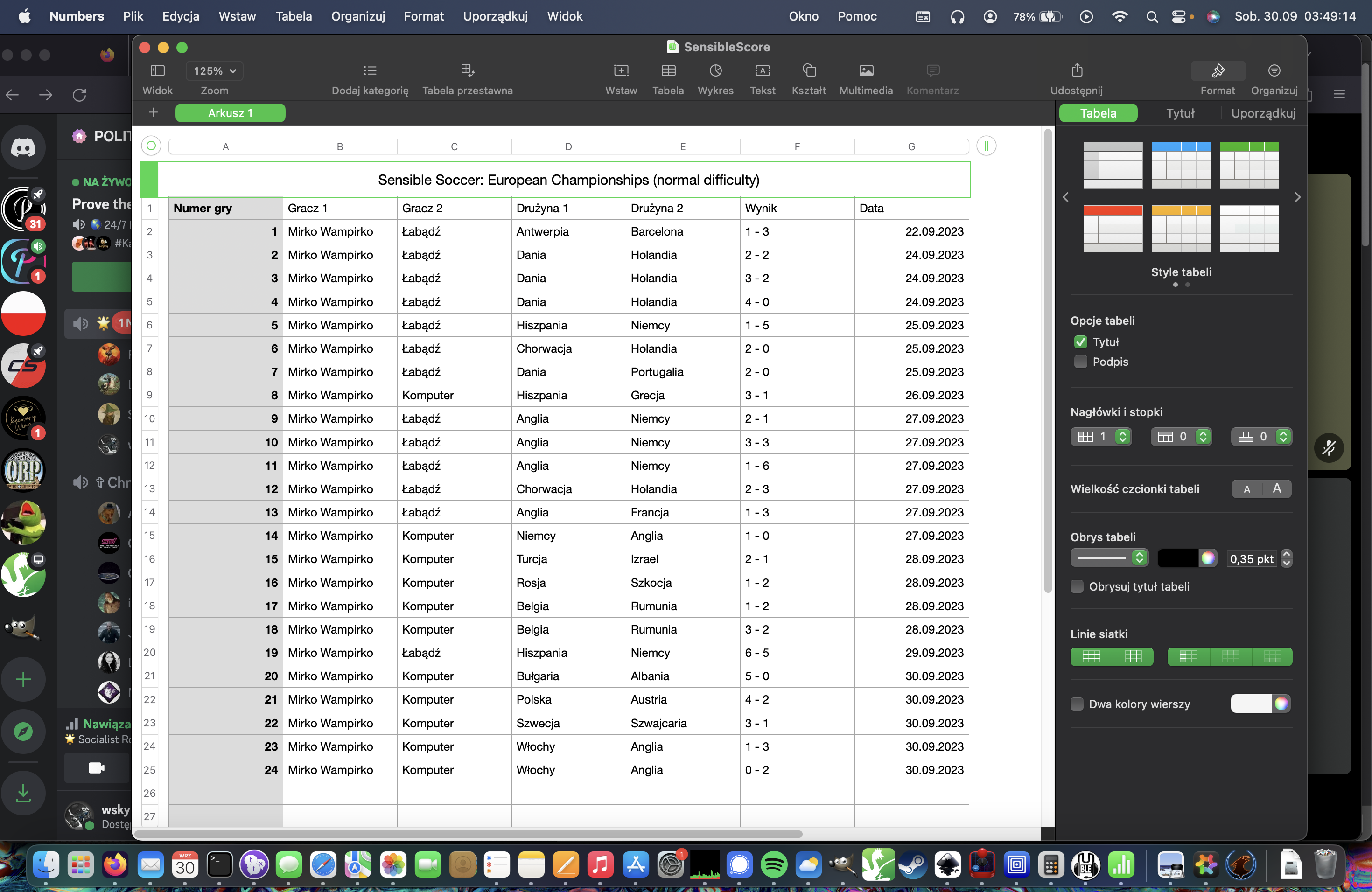Choose the red header table style thumbnail
The height and width of the screenshot is (892, 1372).
(1112, 229)
